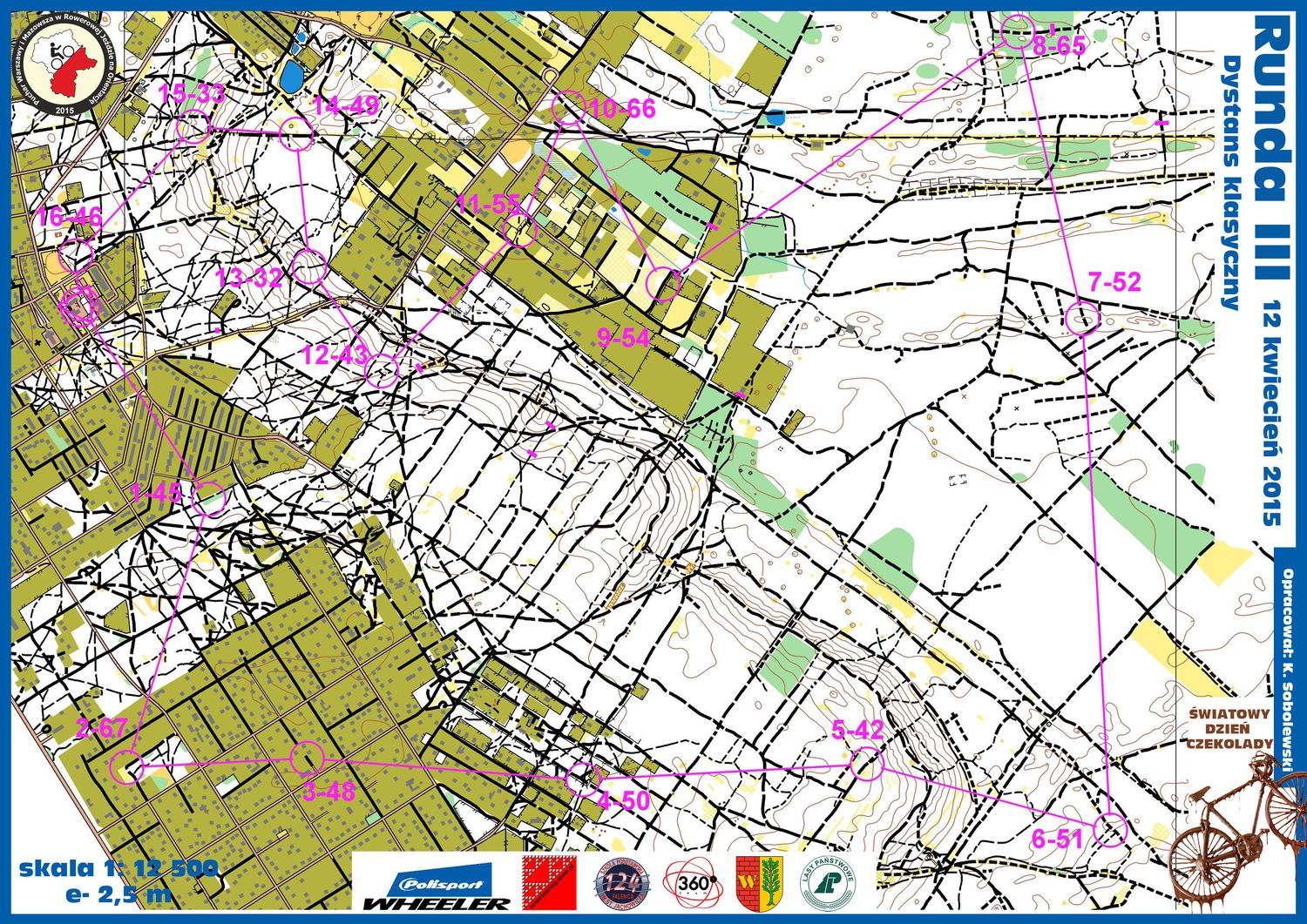Click control circle 1-45
This screenshot has width=1307, height=924.
tap(209, 499)
